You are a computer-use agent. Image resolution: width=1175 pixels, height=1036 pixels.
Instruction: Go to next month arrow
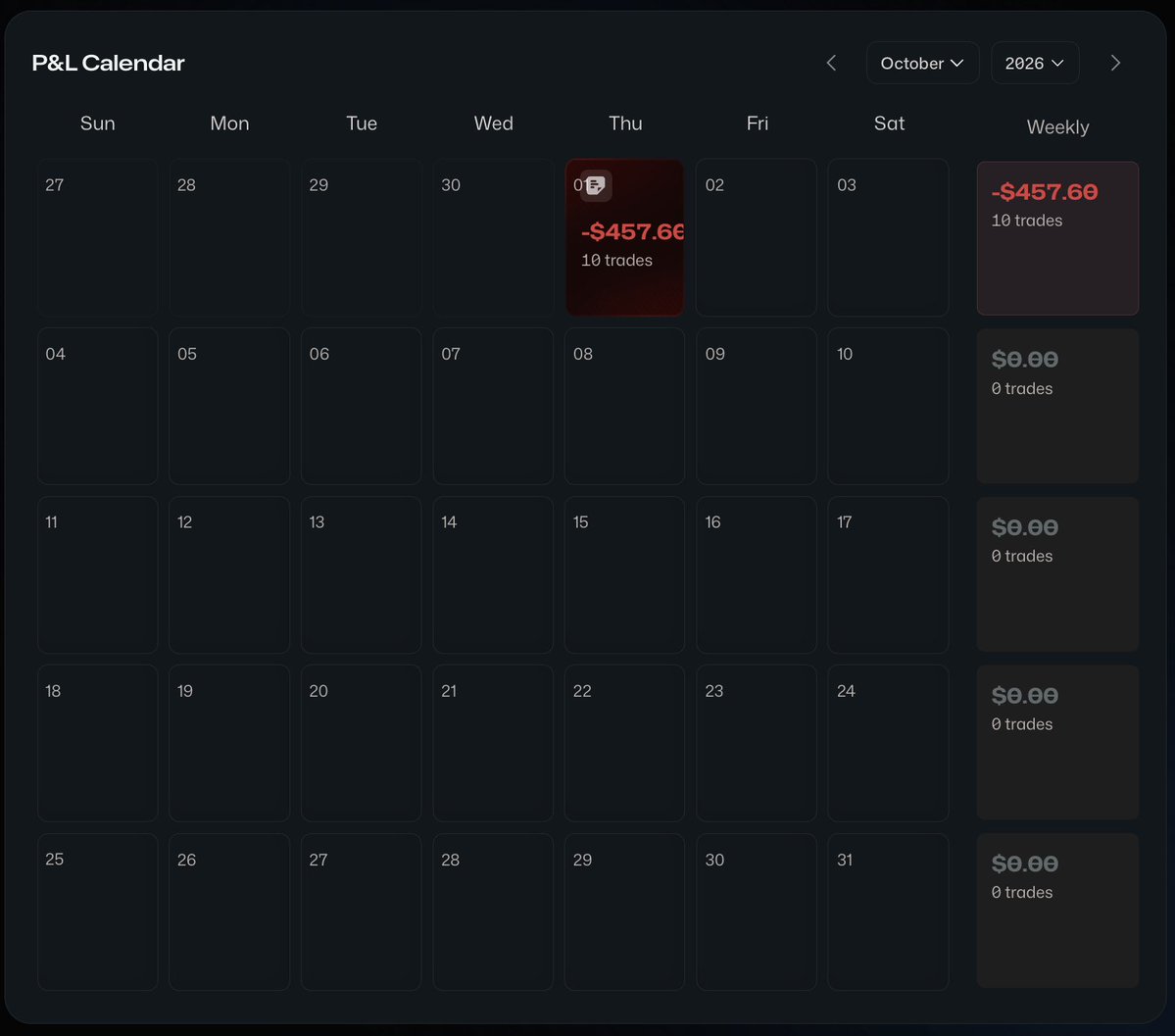(x=1115, y=63)
